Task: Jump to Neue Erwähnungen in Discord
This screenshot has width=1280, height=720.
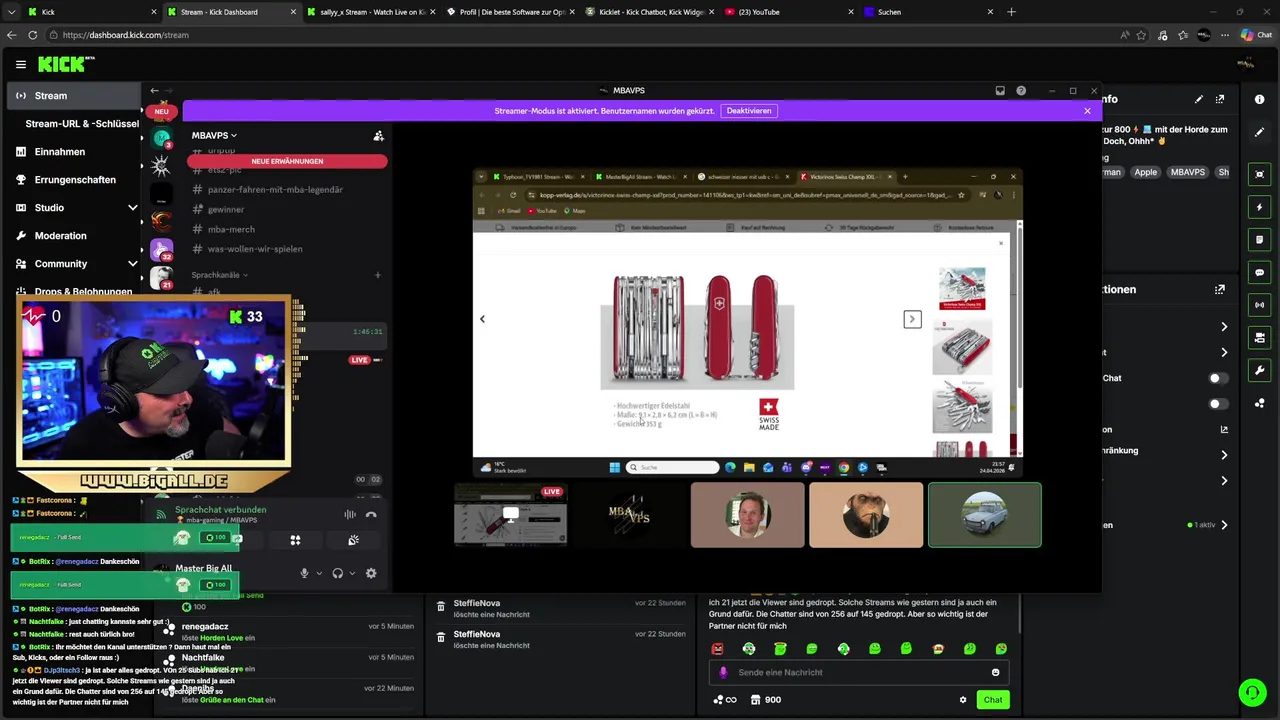Action: click(287, 161)
